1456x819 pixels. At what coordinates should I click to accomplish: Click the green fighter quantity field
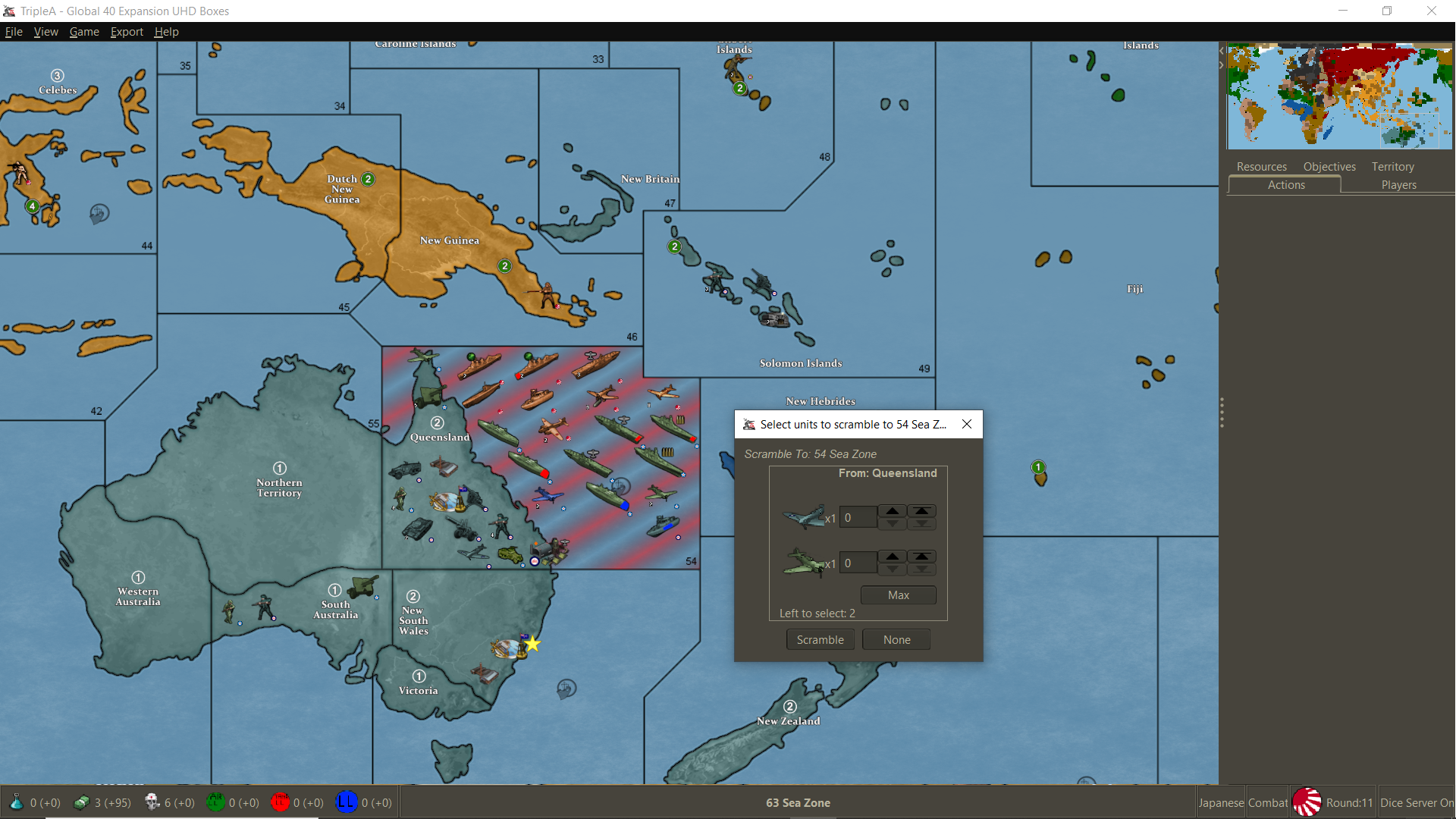point(858,563)
